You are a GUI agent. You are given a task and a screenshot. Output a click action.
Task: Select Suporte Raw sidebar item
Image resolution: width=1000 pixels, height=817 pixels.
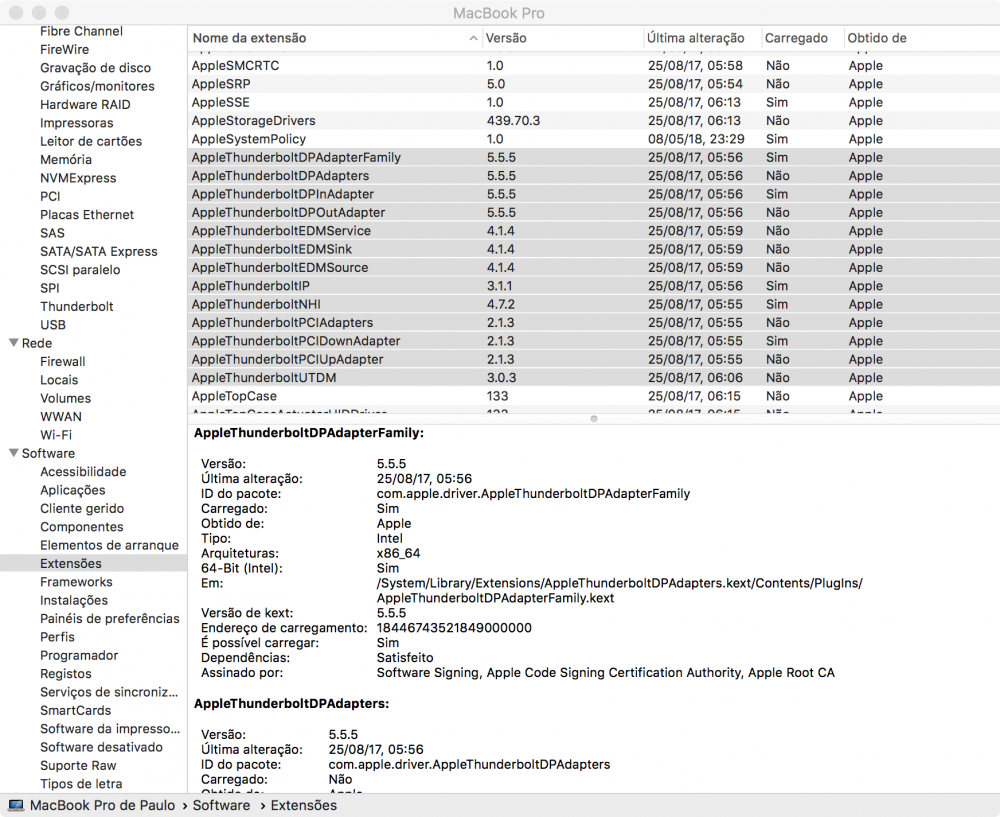pyautogui.click(x=78, y=766)
